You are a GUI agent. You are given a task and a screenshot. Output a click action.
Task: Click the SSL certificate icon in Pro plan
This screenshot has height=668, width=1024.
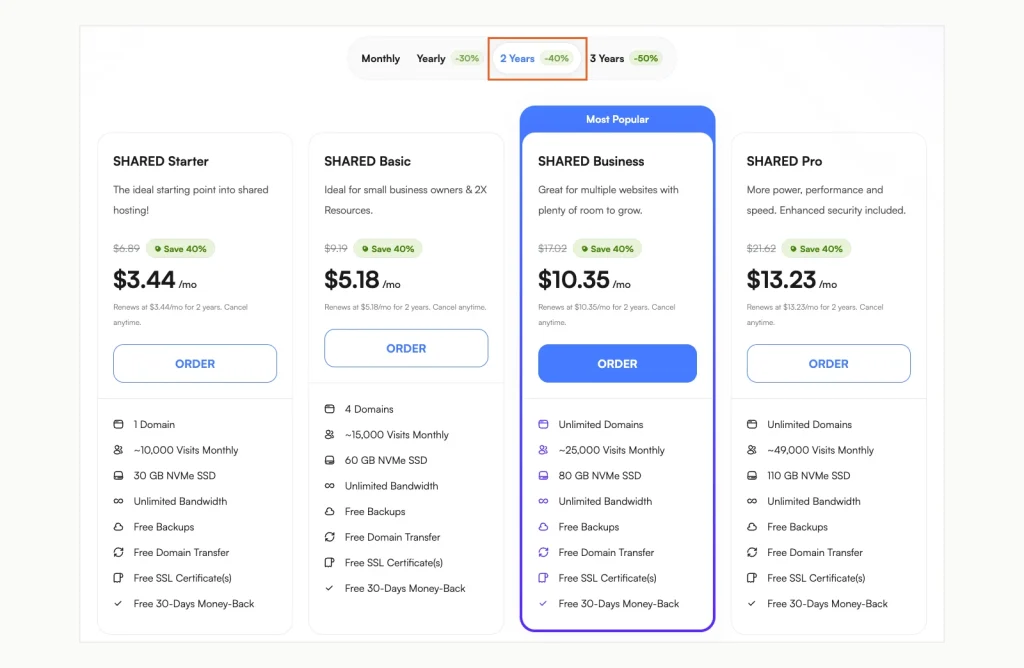[x=752, y=578]
